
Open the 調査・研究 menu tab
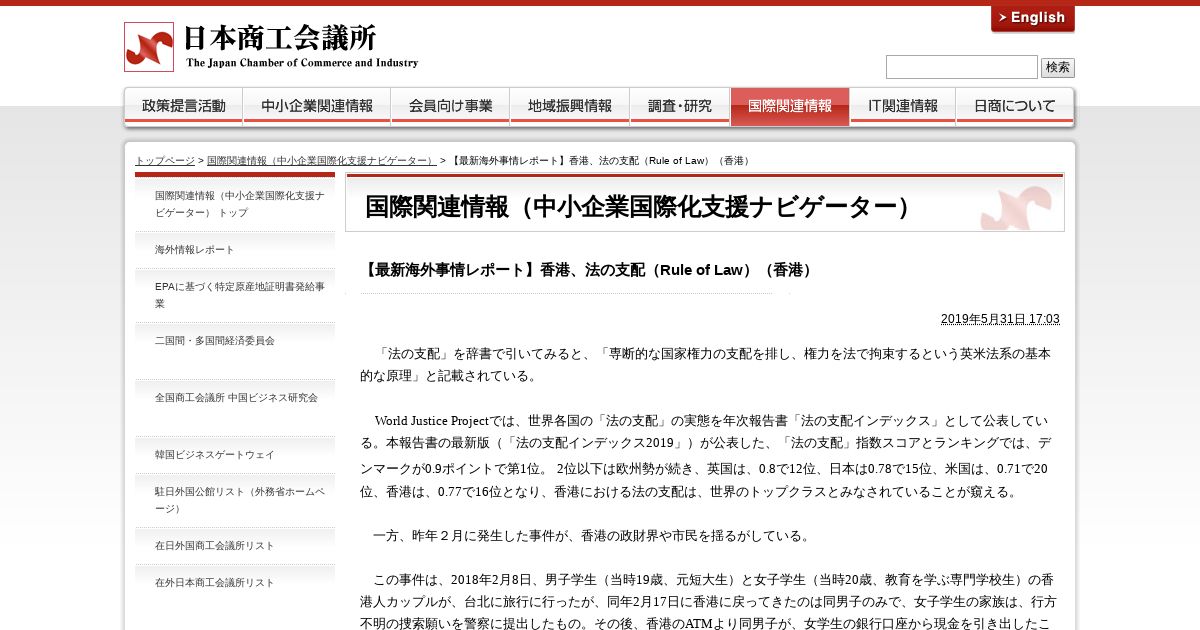680,106
